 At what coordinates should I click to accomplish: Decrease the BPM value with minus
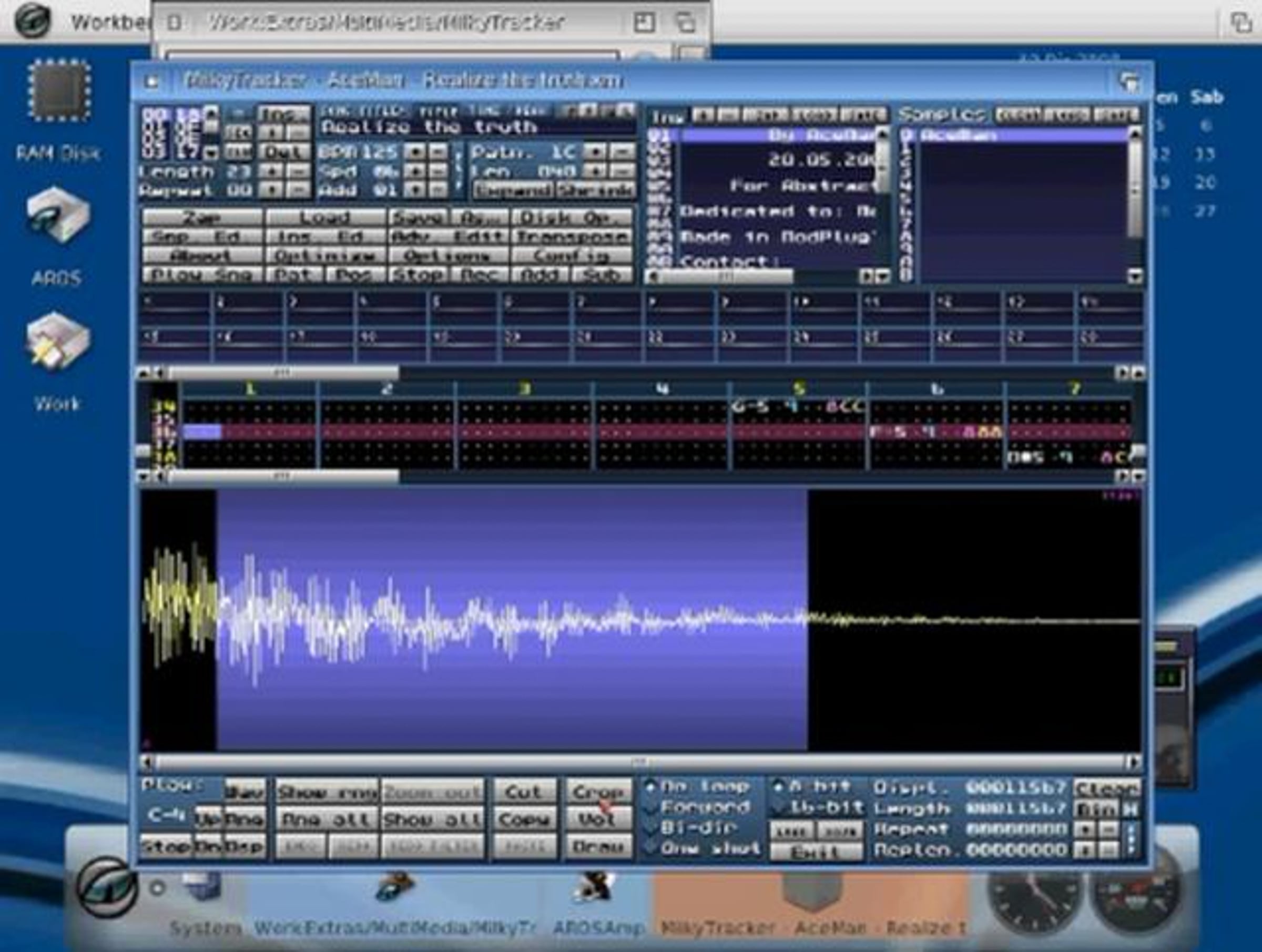[437, 152]
